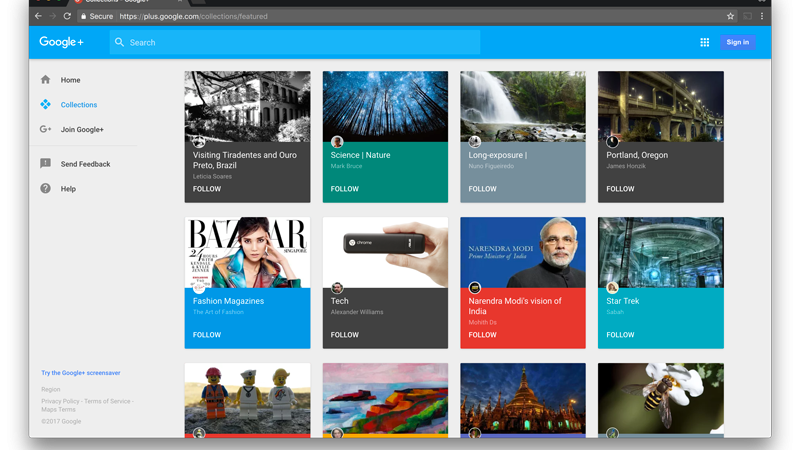
Task: Follow the Fashion Magazines collection
Action: coord(207,335)
